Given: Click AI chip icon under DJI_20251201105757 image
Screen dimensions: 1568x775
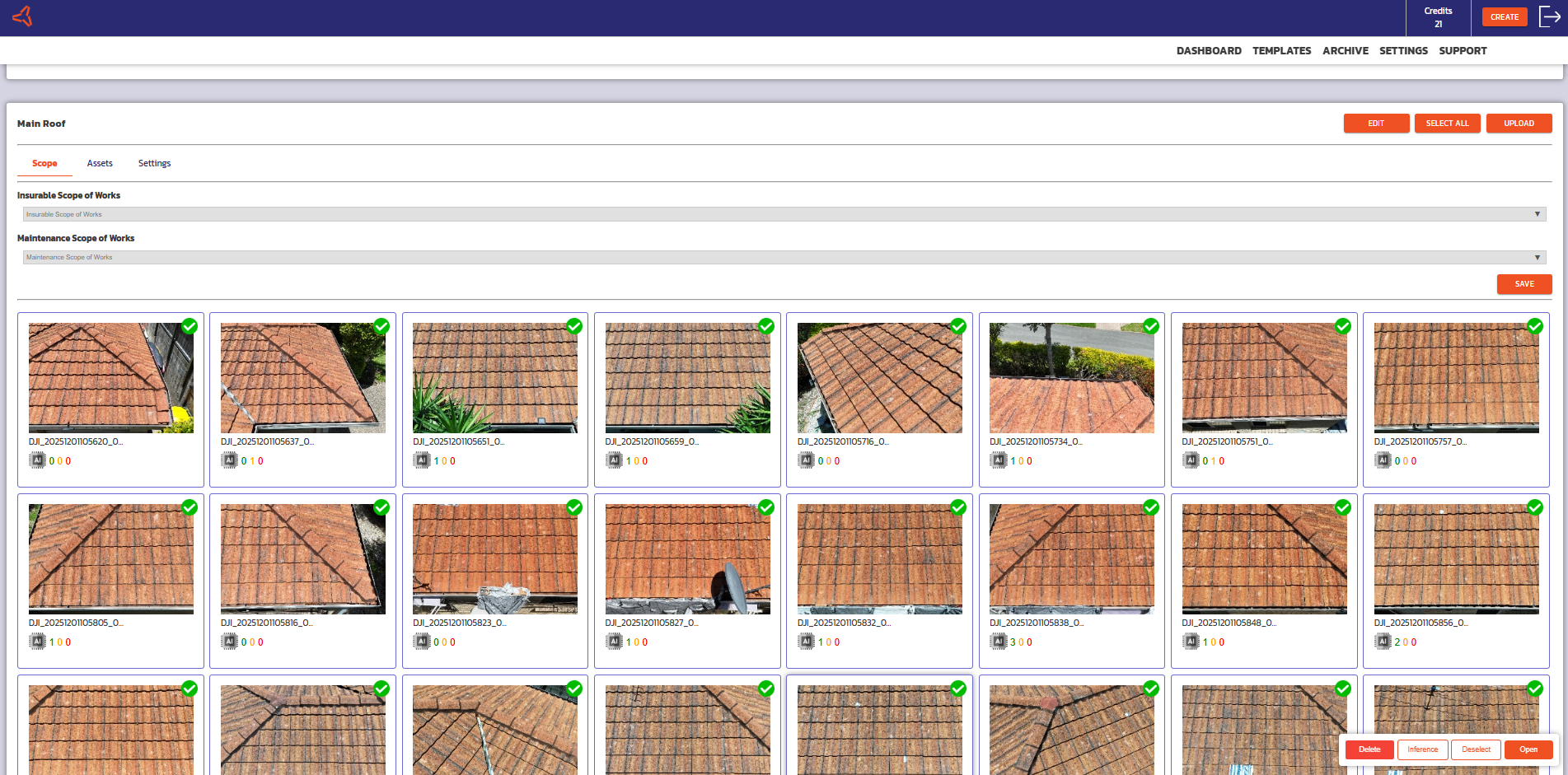Looking at the screenshot, I should pyautogui.click(x=1383, y=460).
